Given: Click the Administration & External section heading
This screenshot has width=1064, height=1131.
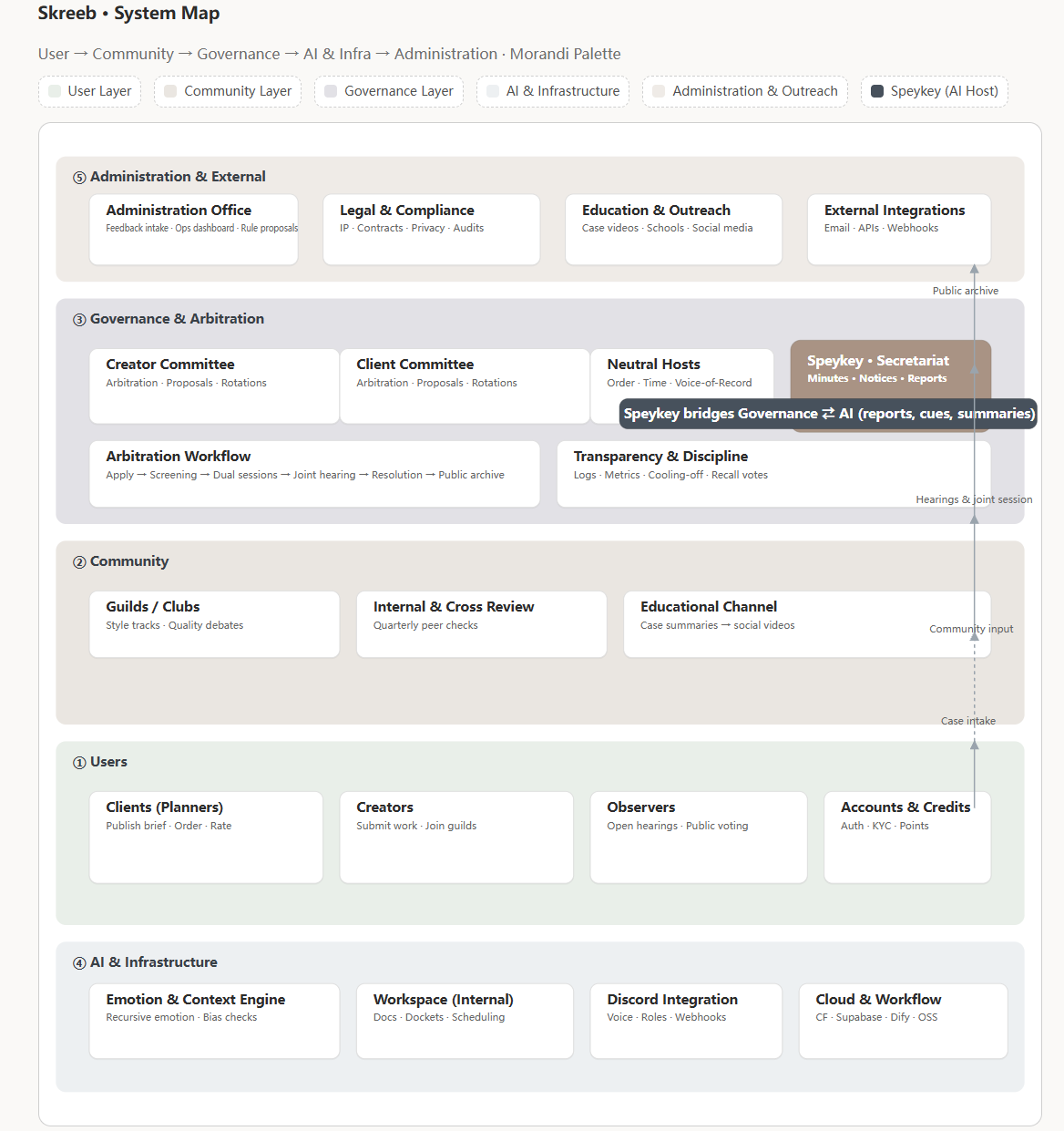Looking at the screenshot, I should click(169, 177).
